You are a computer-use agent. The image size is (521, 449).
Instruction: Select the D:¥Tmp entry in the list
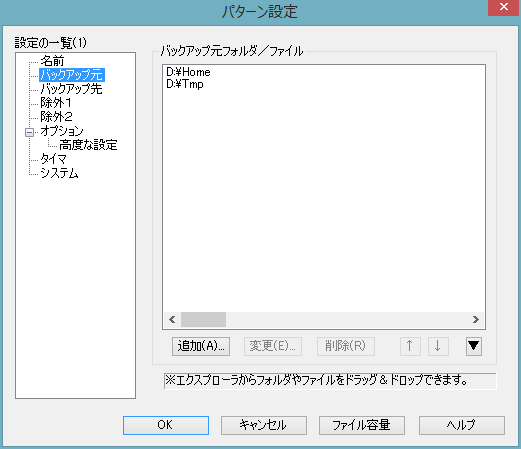[x=185, y=84]
